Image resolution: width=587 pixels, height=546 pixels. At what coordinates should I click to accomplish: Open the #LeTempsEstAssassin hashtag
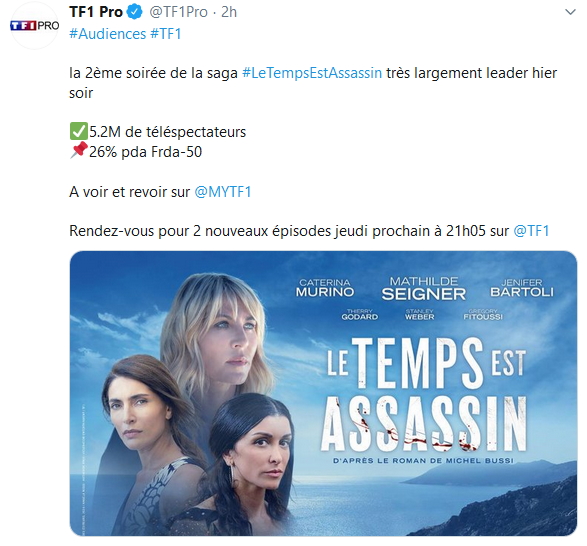(312, 73)
